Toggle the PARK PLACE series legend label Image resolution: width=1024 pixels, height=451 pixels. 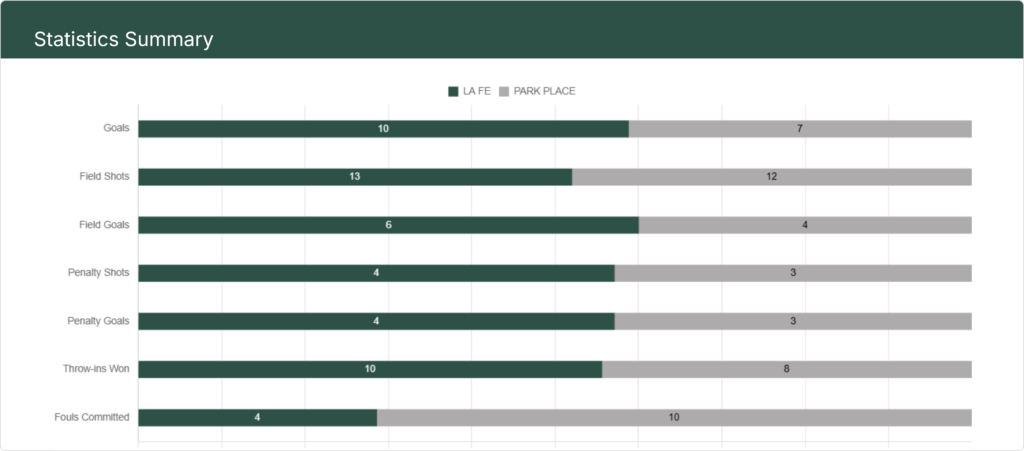[544, 91]
